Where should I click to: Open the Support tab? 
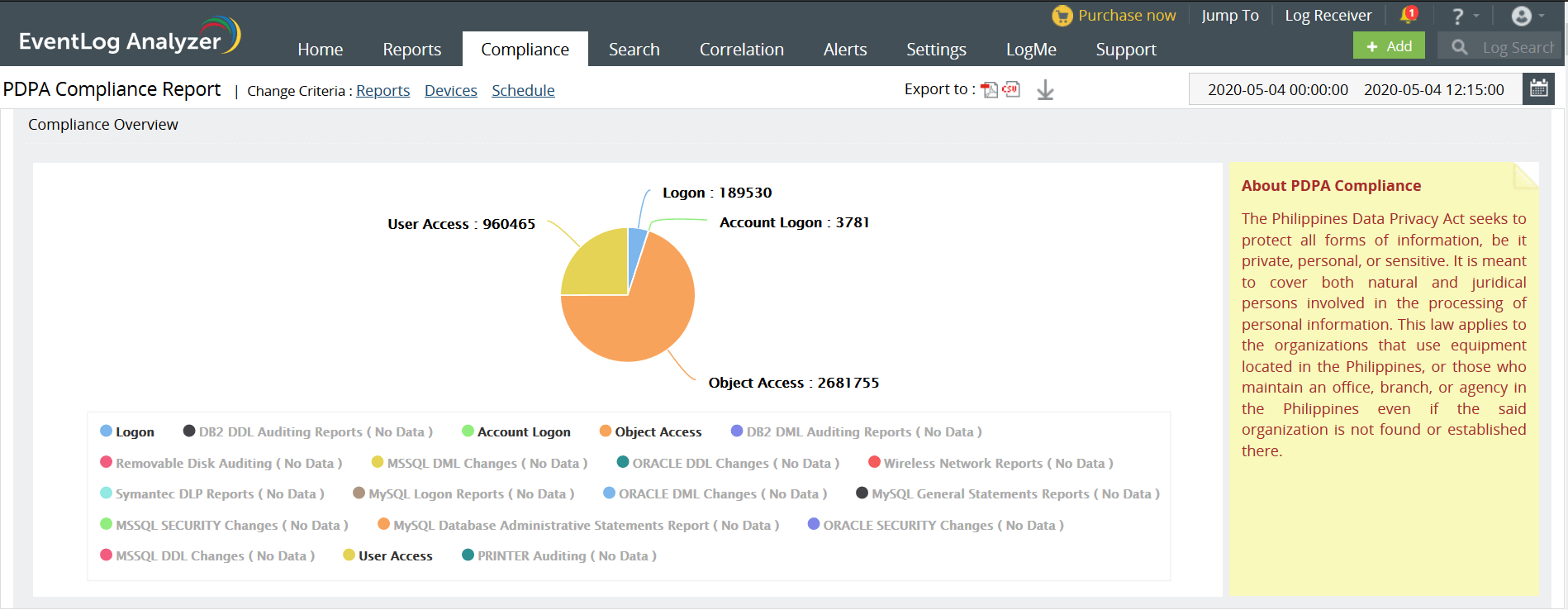(1126, 50)
